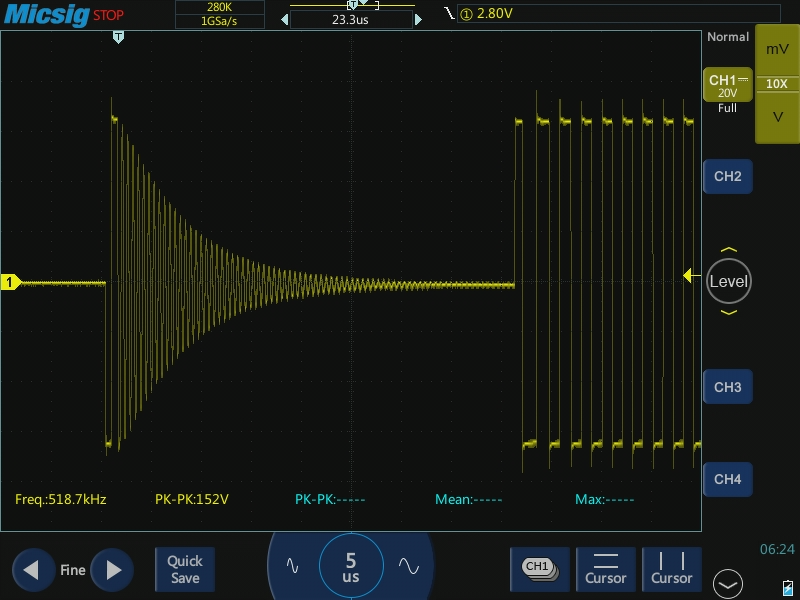The image size is (800, 600).
Task: Decrease timebase with small sine wave icon
Action: [x=292, y=566]
